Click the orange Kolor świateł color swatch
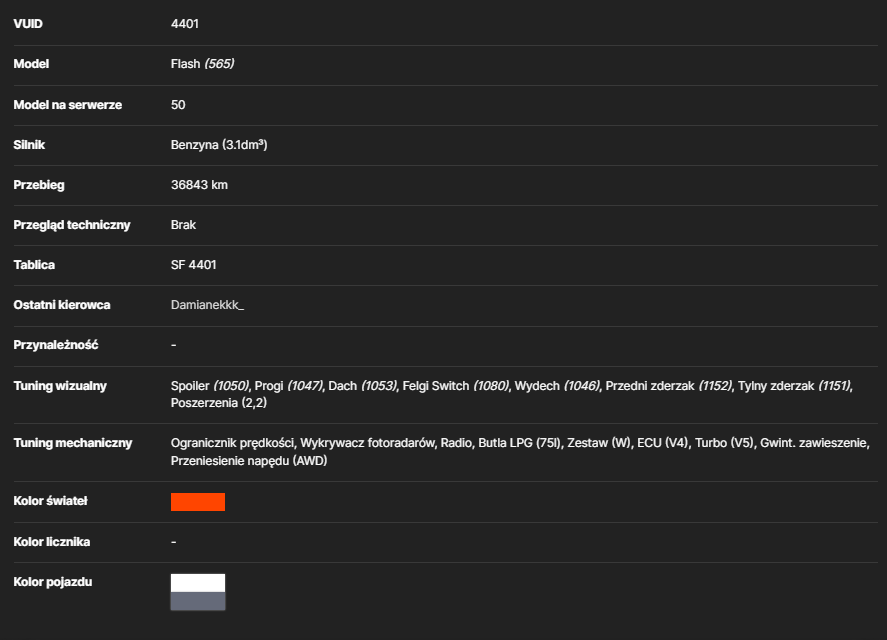 [x=198, y=502]
